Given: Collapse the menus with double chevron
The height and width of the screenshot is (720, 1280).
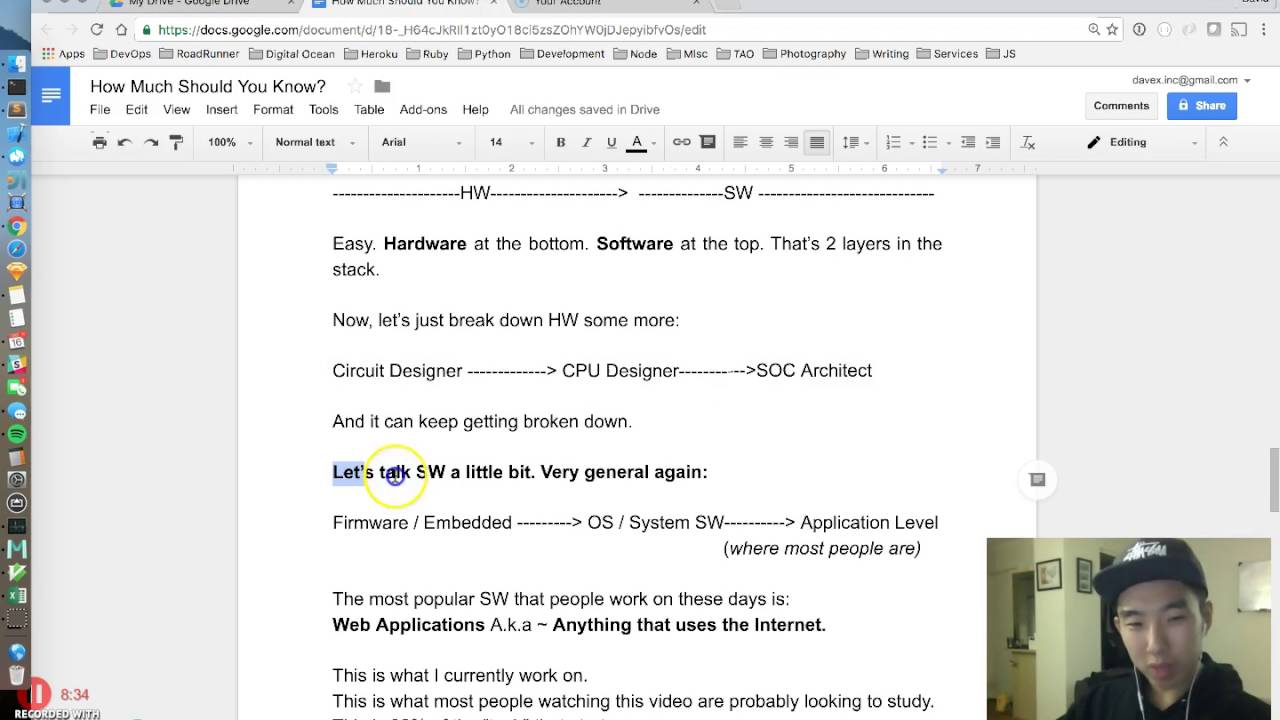Looking at the screenshot, I should click(x=1223, y=142).
